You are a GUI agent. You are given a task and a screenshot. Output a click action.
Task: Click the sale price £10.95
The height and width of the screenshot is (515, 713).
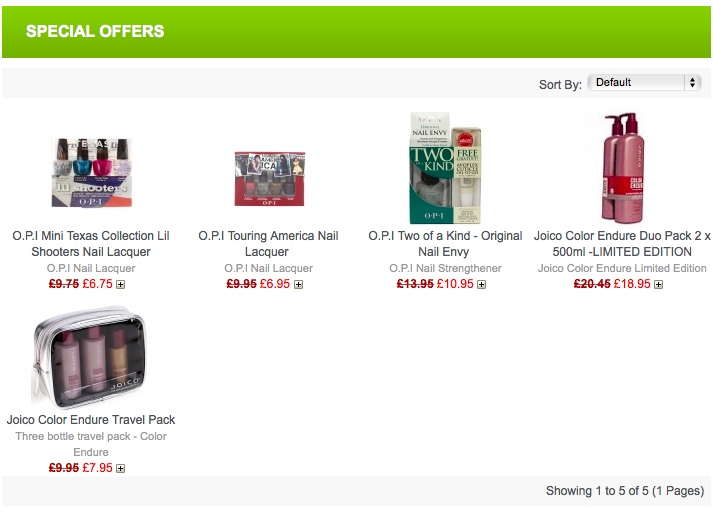coord(455,284)
